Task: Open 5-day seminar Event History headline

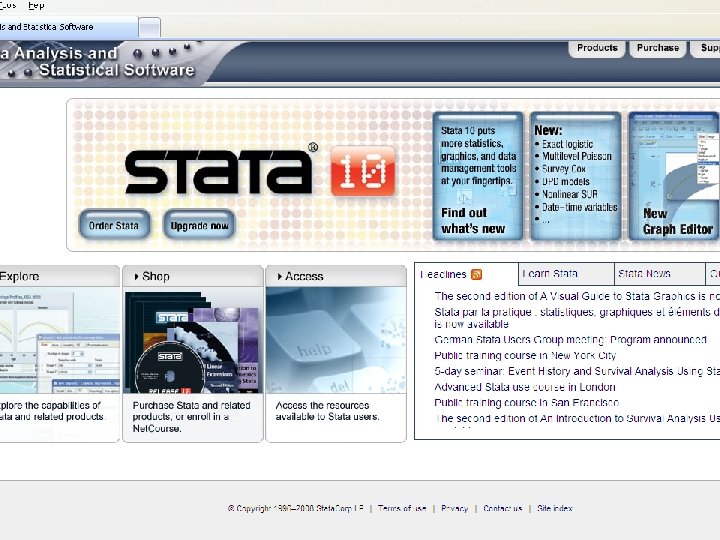Action: point(577,371)
